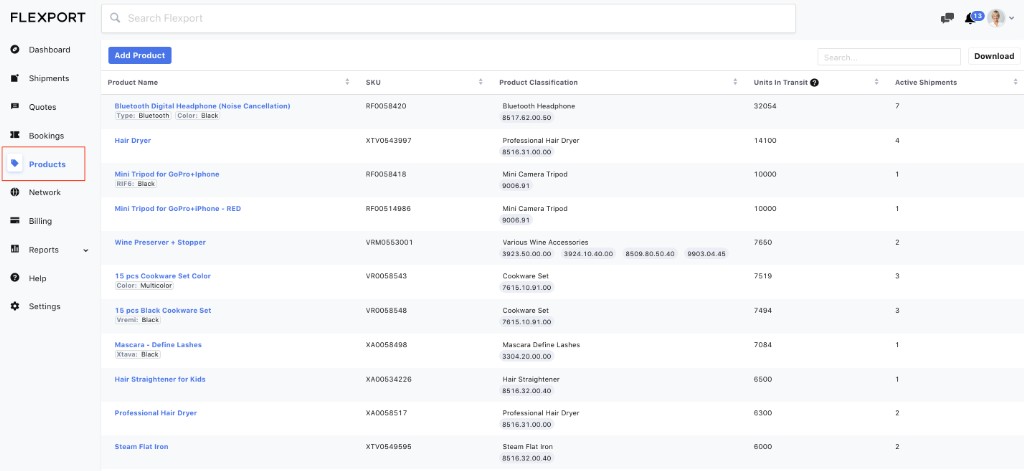Select the Network menu item
Image resolution: width=1024 pixels, height=471 pixels.
point(43,193)
